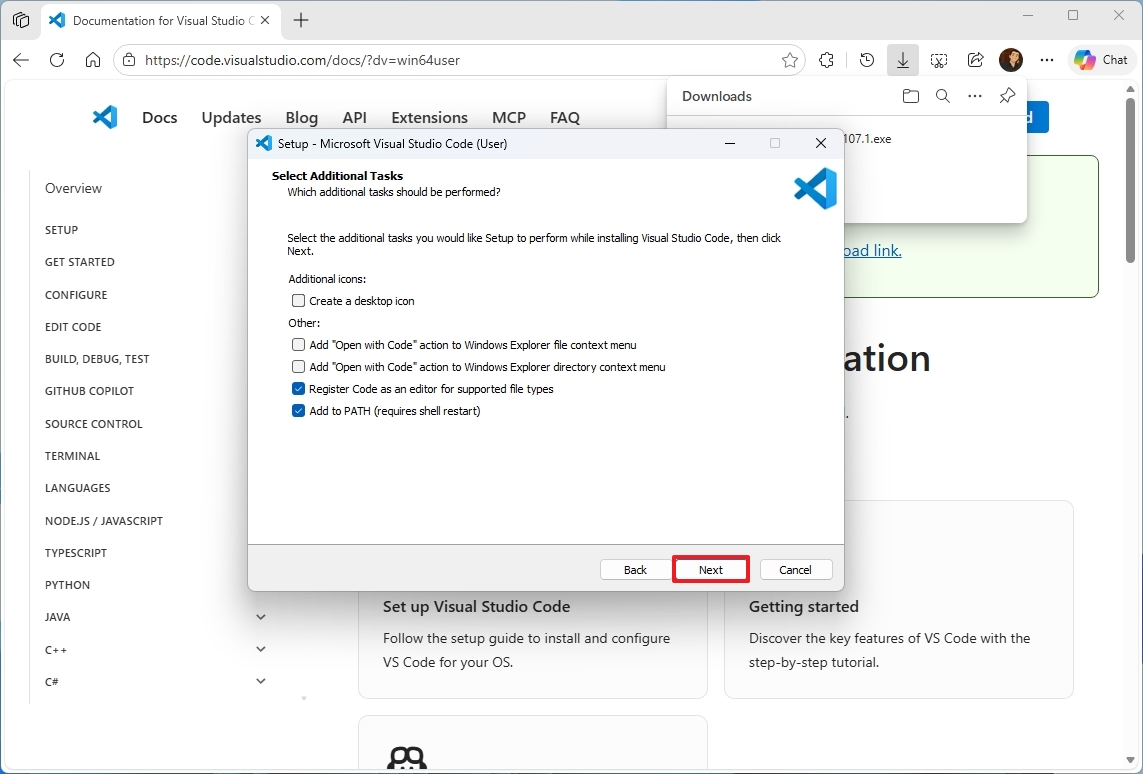
Task: Check Open with Code file context menu option
Action: [x=298, y=345]
